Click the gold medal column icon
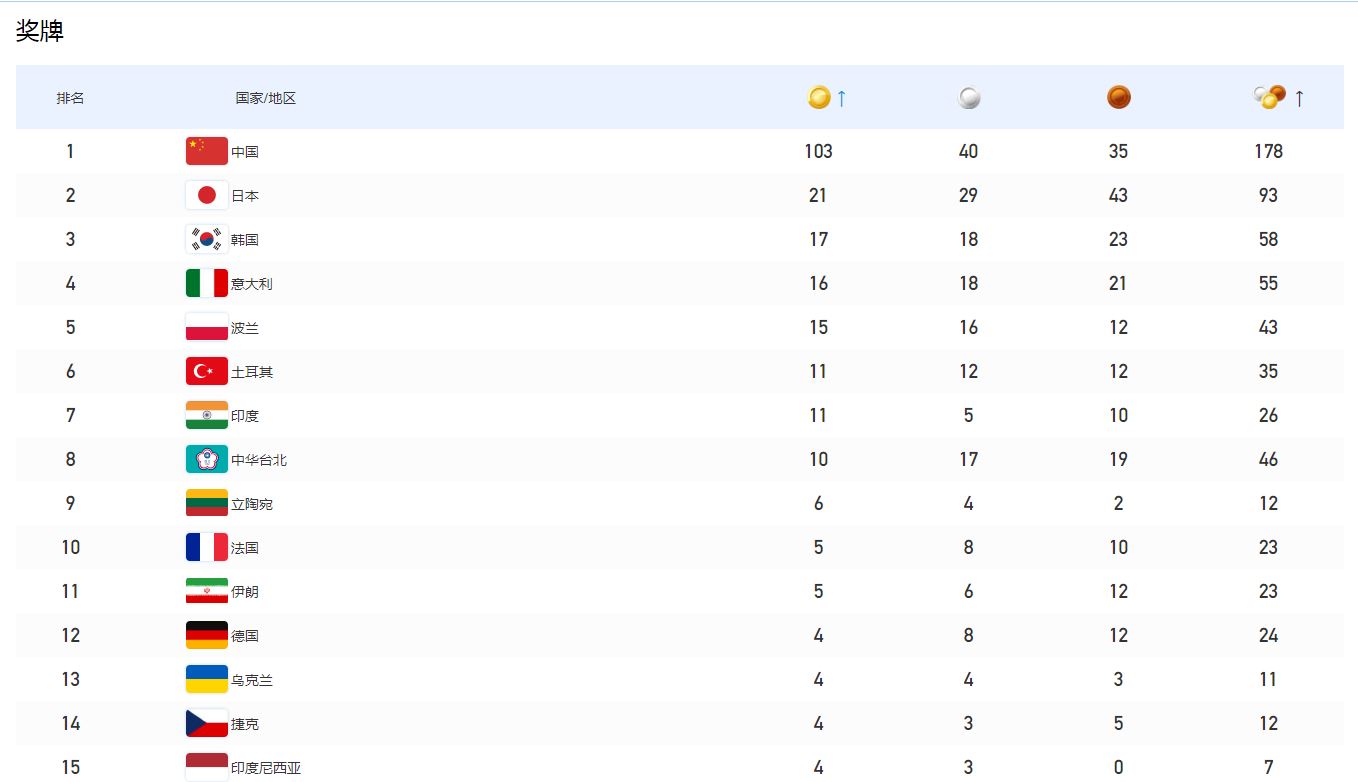Screen dimensions: 1358x782 pos(819,97)
